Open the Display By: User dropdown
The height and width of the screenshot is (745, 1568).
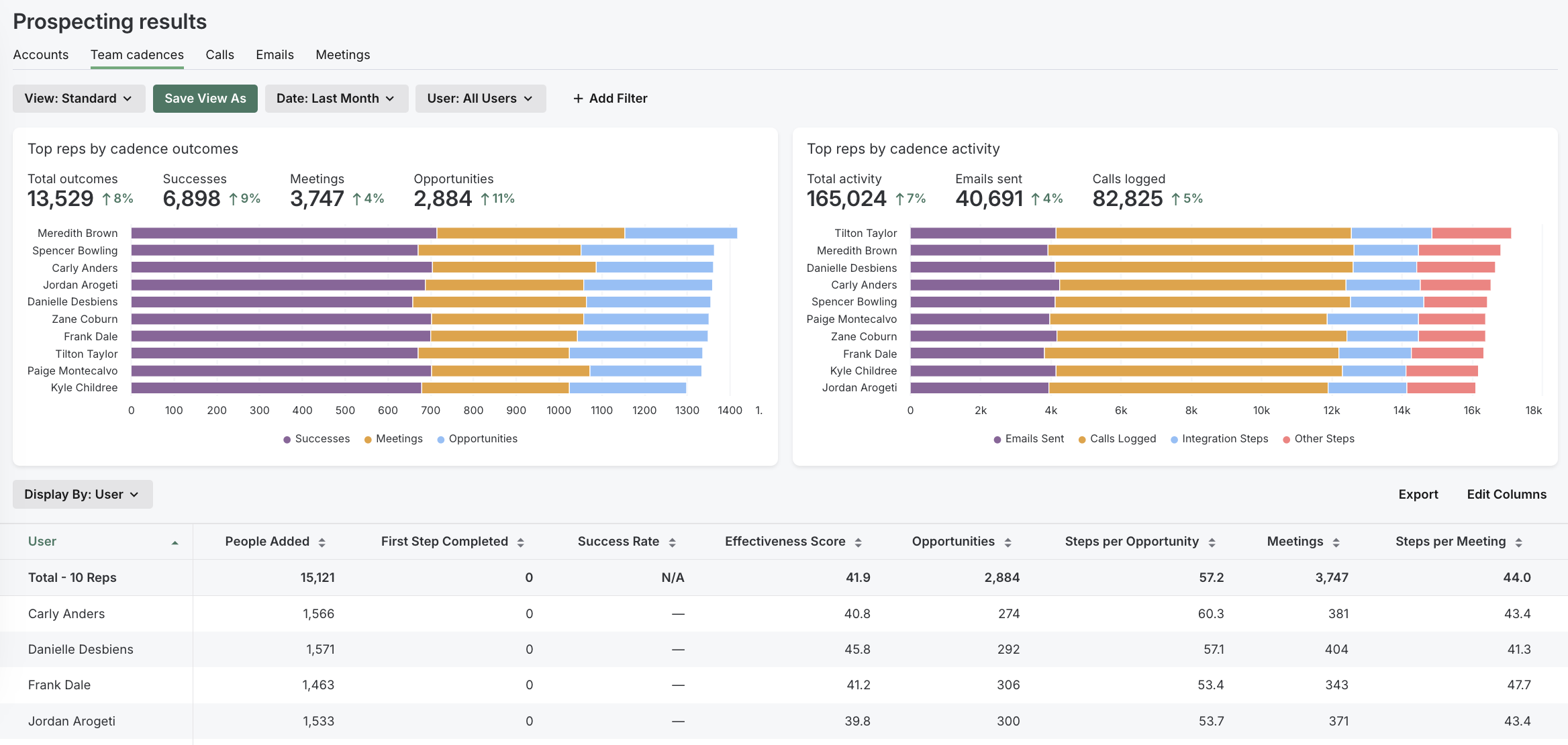point(82,494)
